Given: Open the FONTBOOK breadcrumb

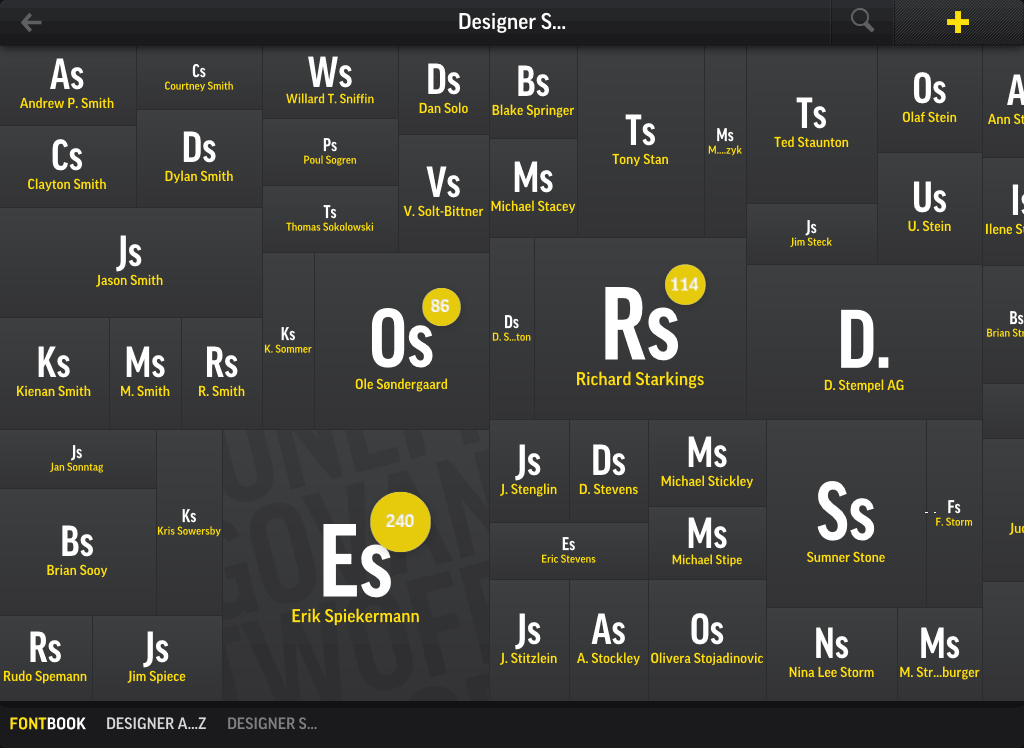Looking at the screenshot, I should (48, 723).
